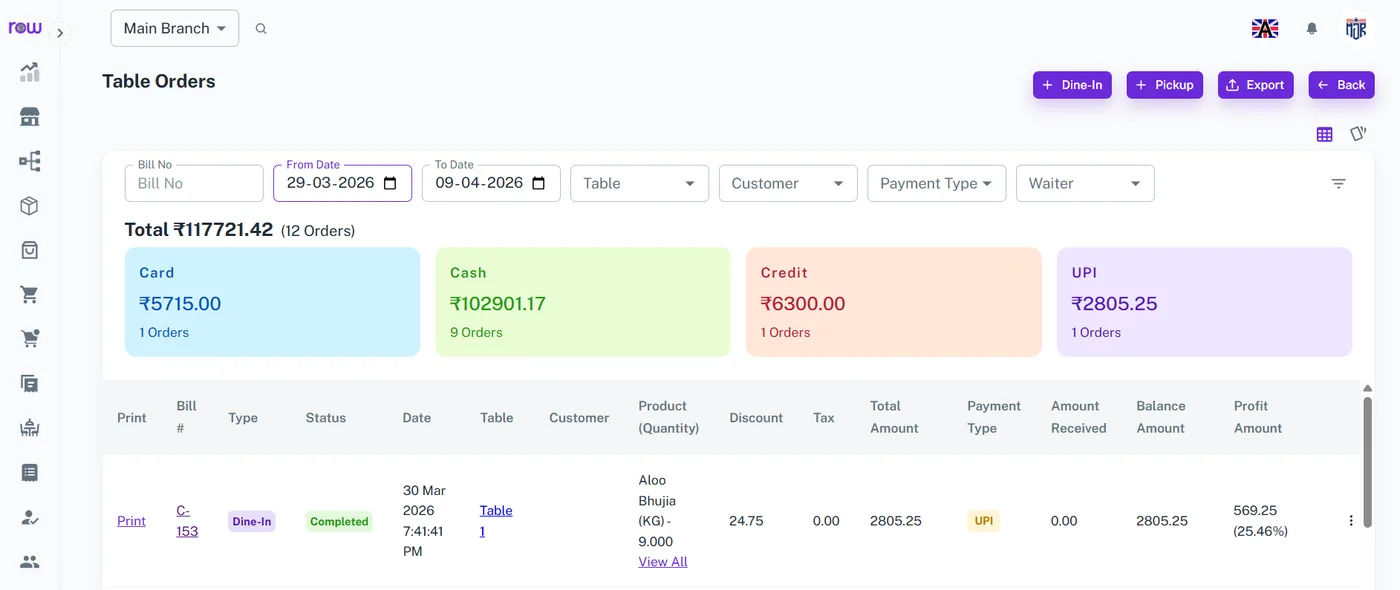Open the Main Branch dropdown

(x=175, y=28)
